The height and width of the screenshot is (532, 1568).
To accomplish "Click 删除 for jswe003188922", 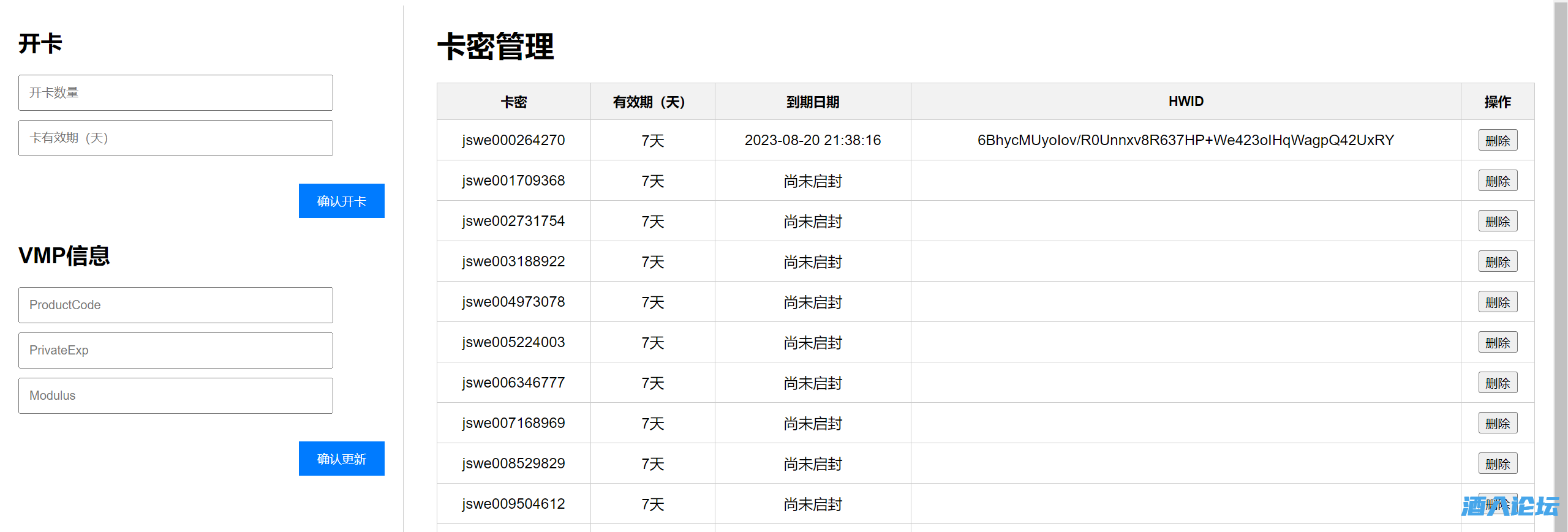I will click(1497, 262).
